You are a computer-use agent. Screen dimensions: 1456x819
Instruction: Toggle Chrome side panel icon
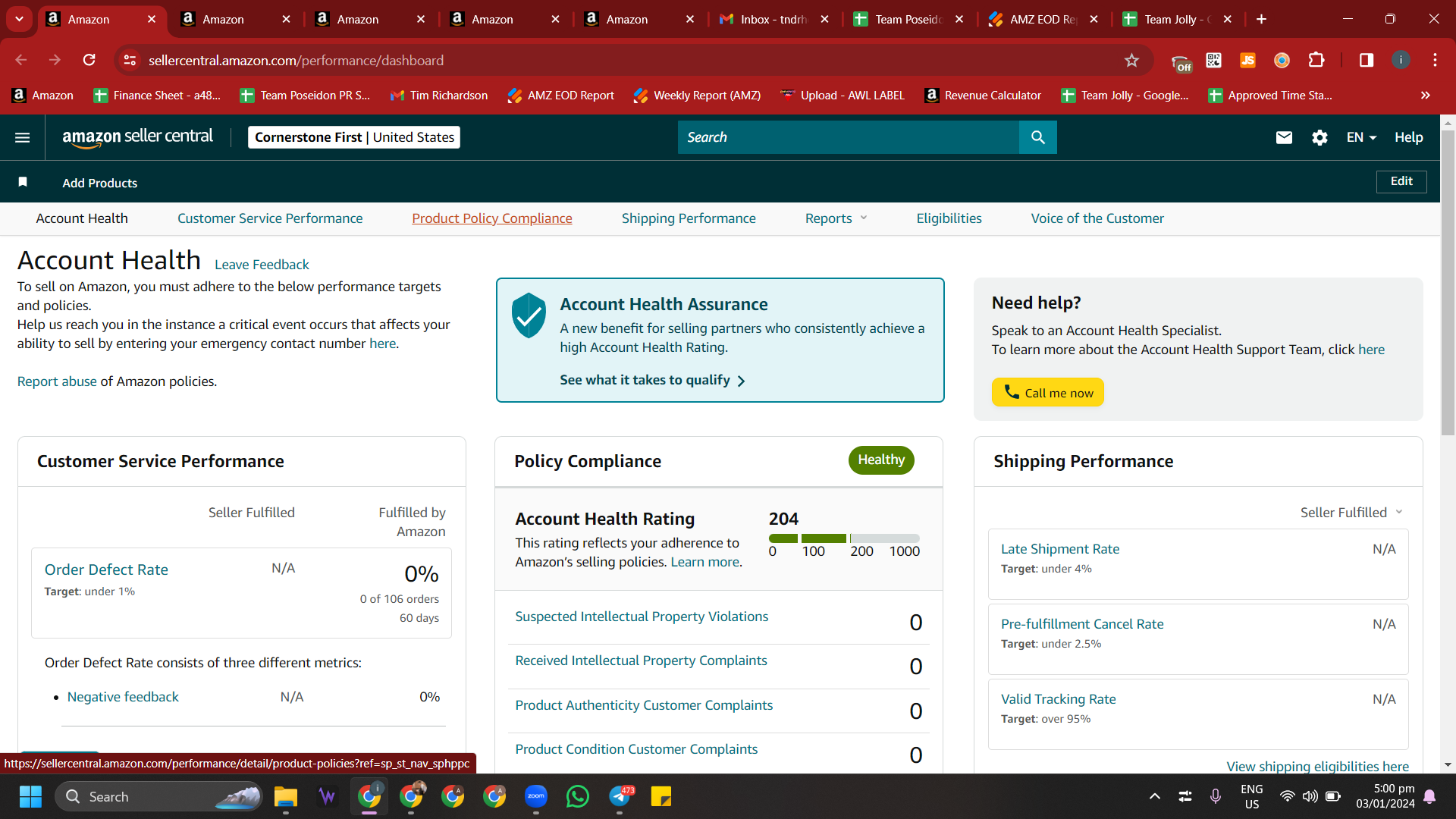tap(1367, 60)
